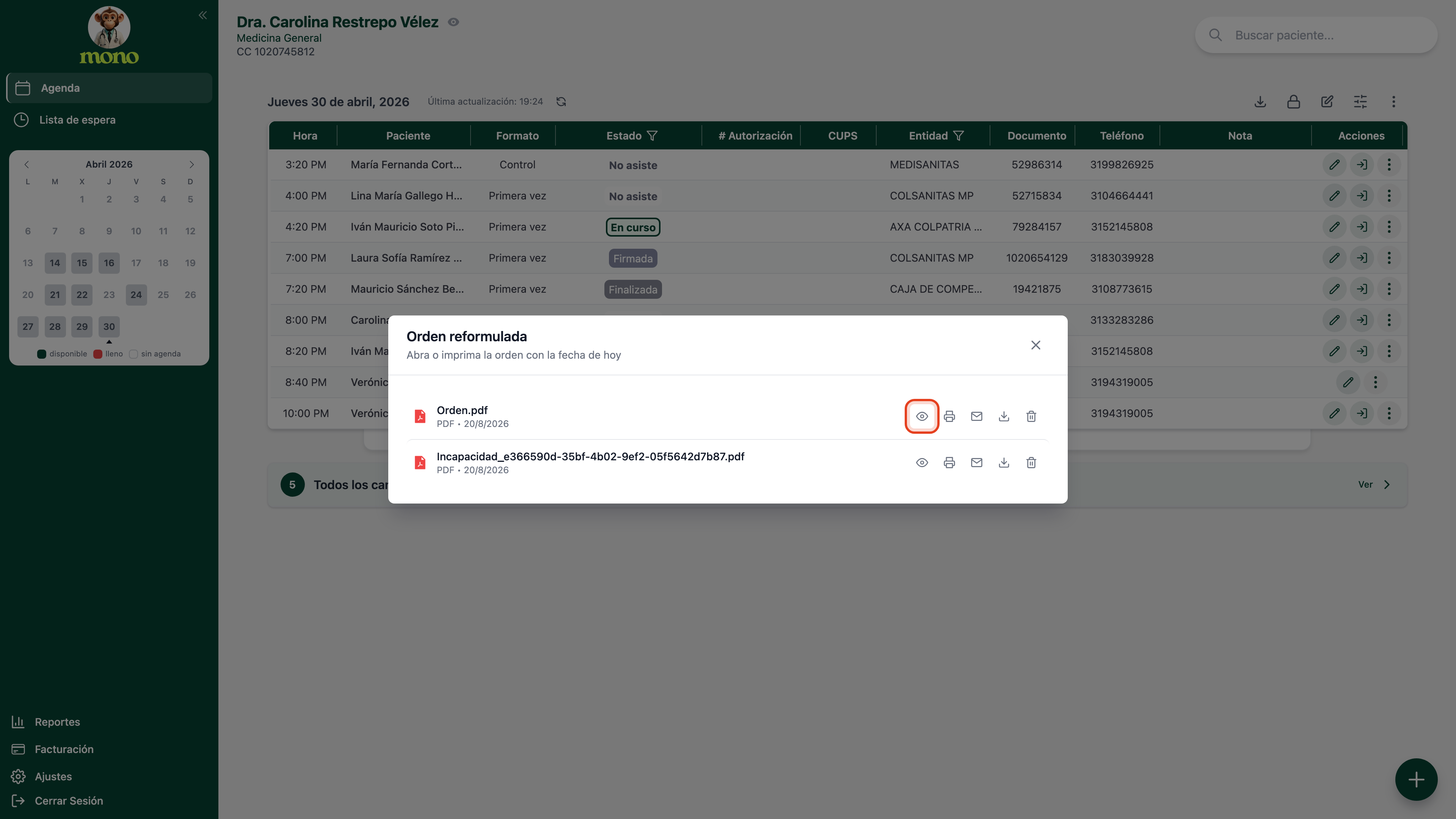This screenshot has height=819, width=1456.
Task: Download the Orden.pdf file
Action: click(x=1004, y=417)
